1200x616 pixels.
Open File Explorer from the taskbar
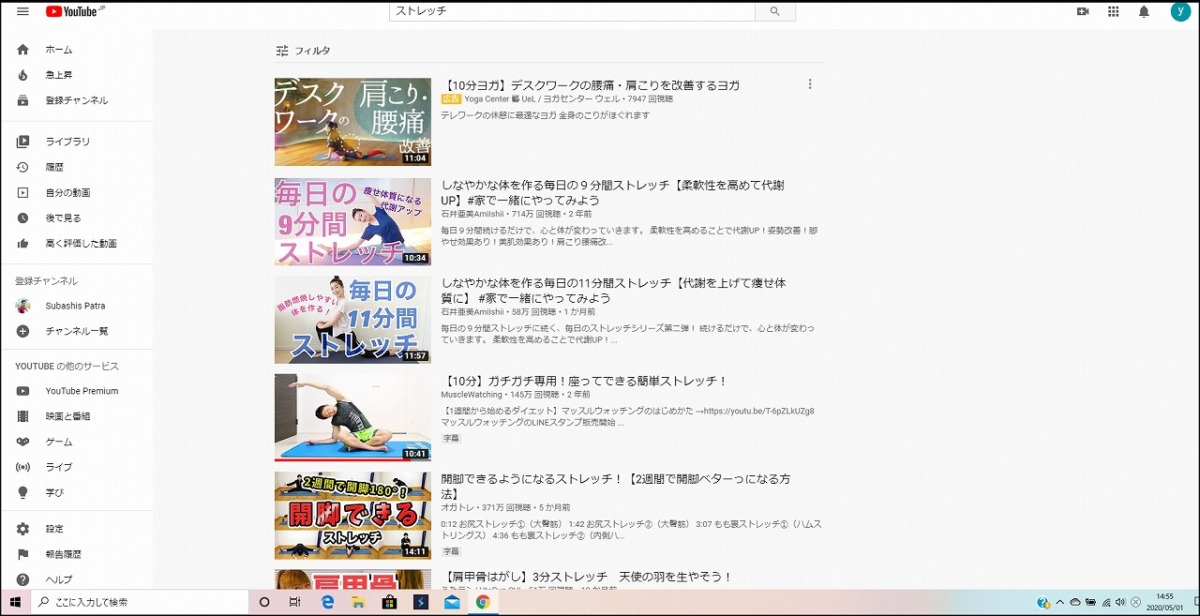point(357,602)
